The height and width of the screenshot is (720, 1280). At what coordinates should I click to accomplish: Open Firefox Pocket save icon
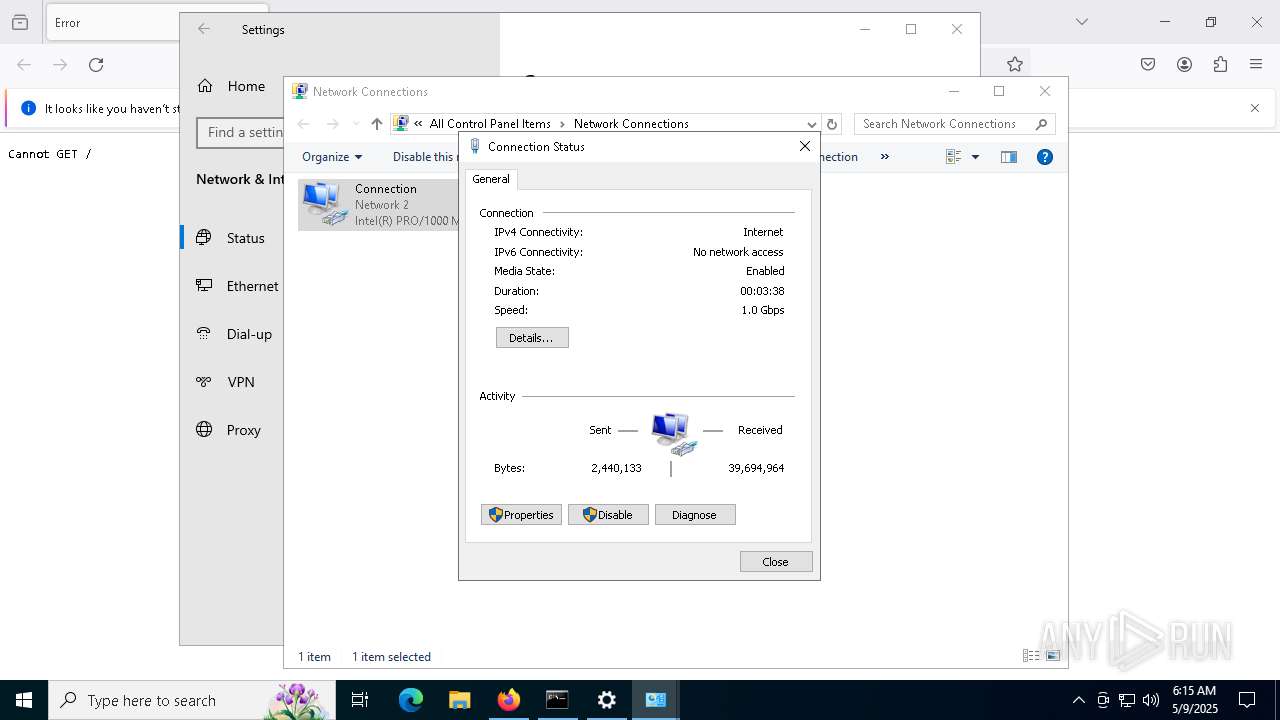tap(1148, 65)
